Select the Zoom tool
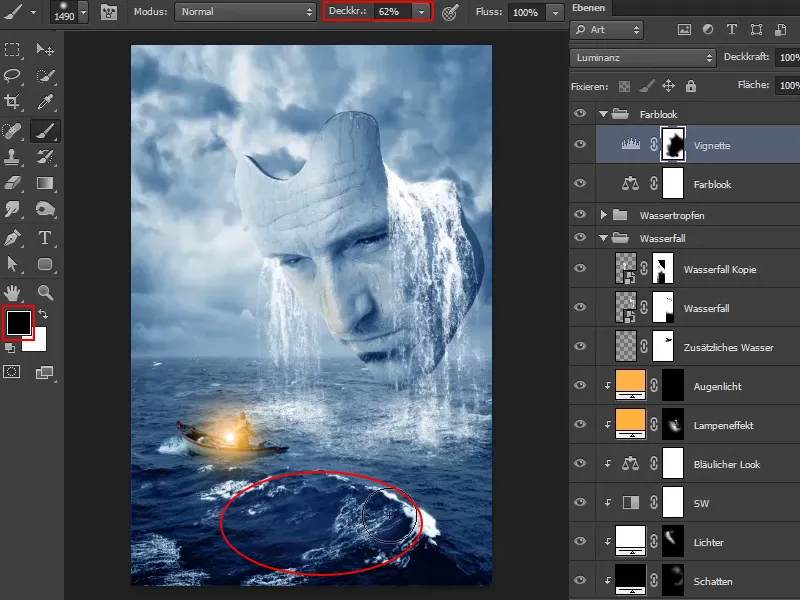 (45, 292)
